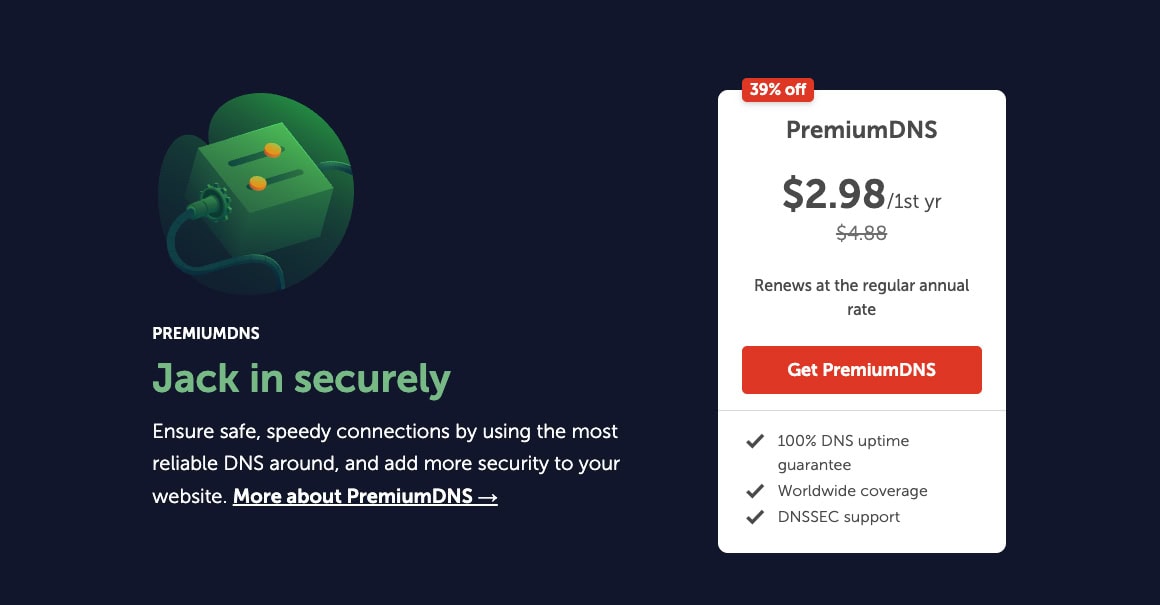The width and height of the screenshot is (1160, 605).
Task: Click the 100% DNS uptime guarantee text
Action: (x=843, y=452)
